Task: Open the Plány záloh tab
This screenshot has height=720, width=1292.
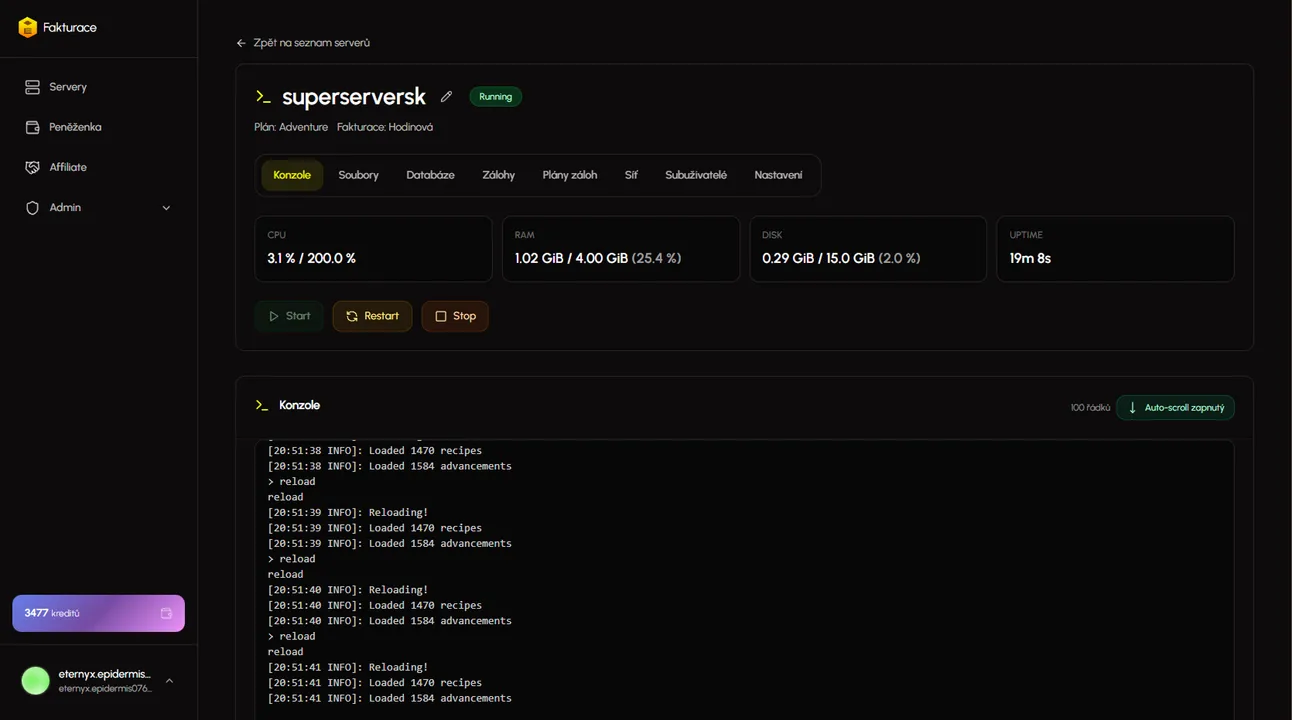Action: click(569, 175)
